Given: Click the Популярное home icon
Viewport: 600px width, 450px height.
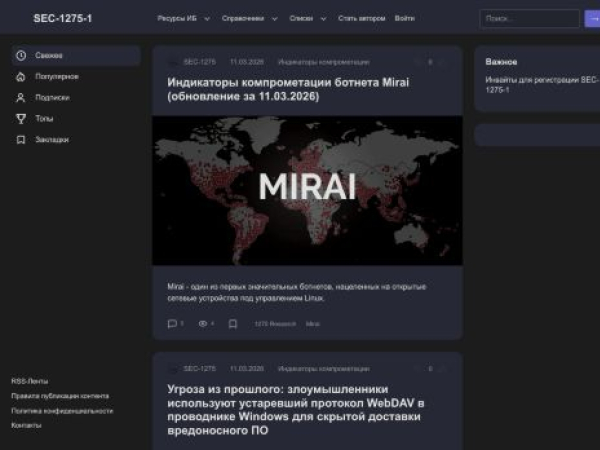Looking at the screenshot, I should click(x=21, y=76).
